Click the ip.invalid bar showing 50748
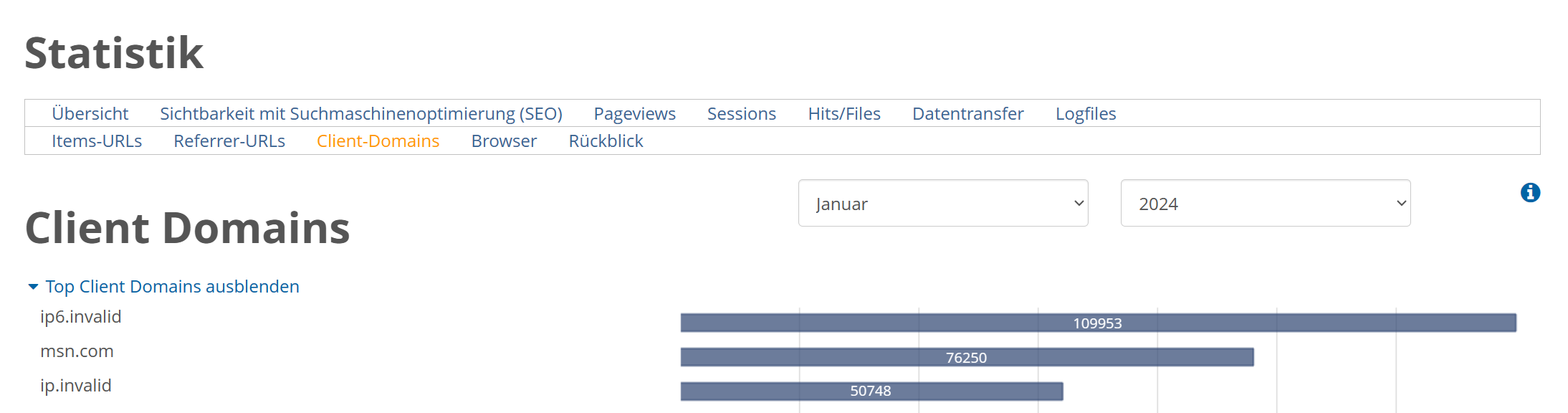The width and height of the screenshot is (1568, 413). (x=871, y=391)
